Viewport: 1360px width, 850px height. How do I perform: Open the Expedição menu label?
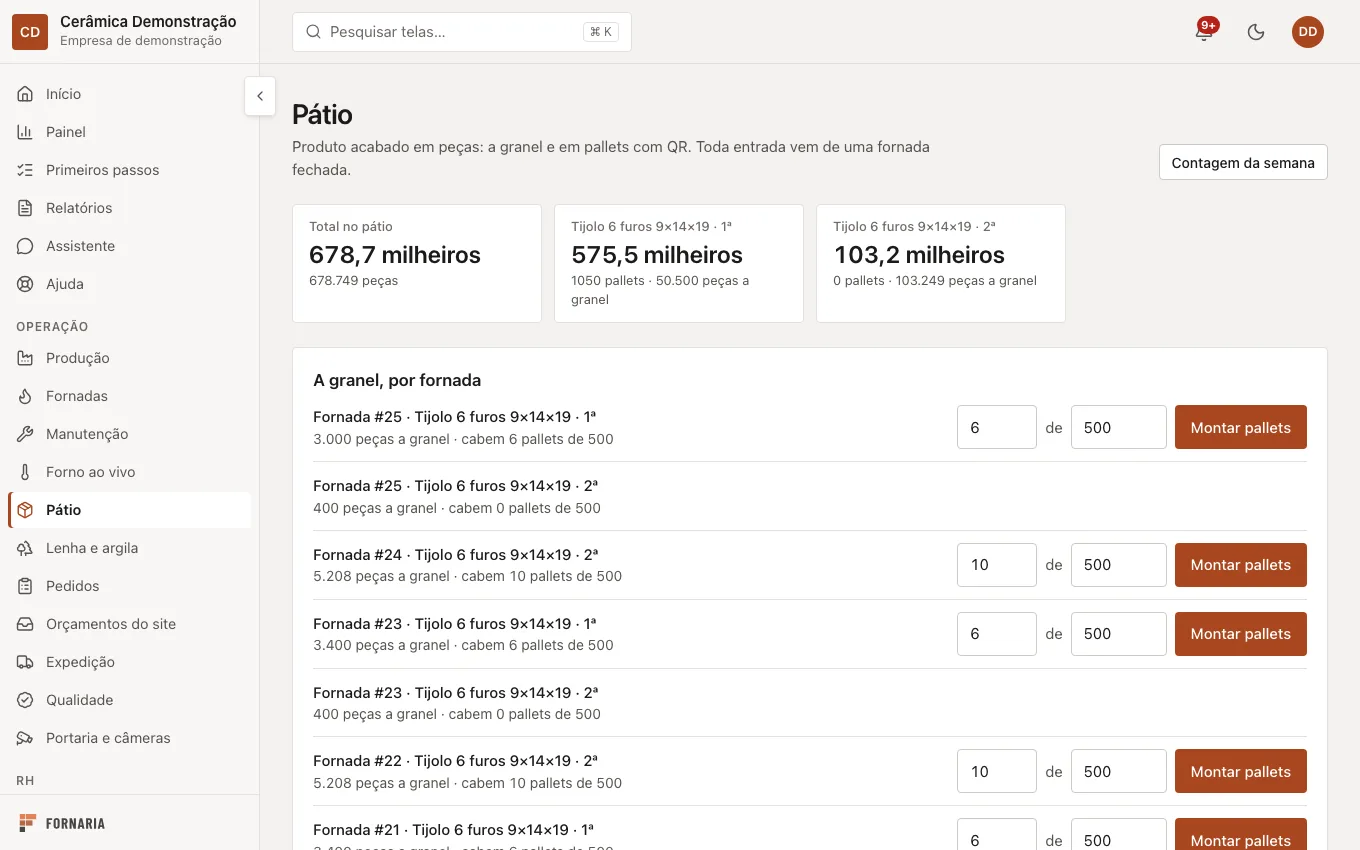[80, 662]
